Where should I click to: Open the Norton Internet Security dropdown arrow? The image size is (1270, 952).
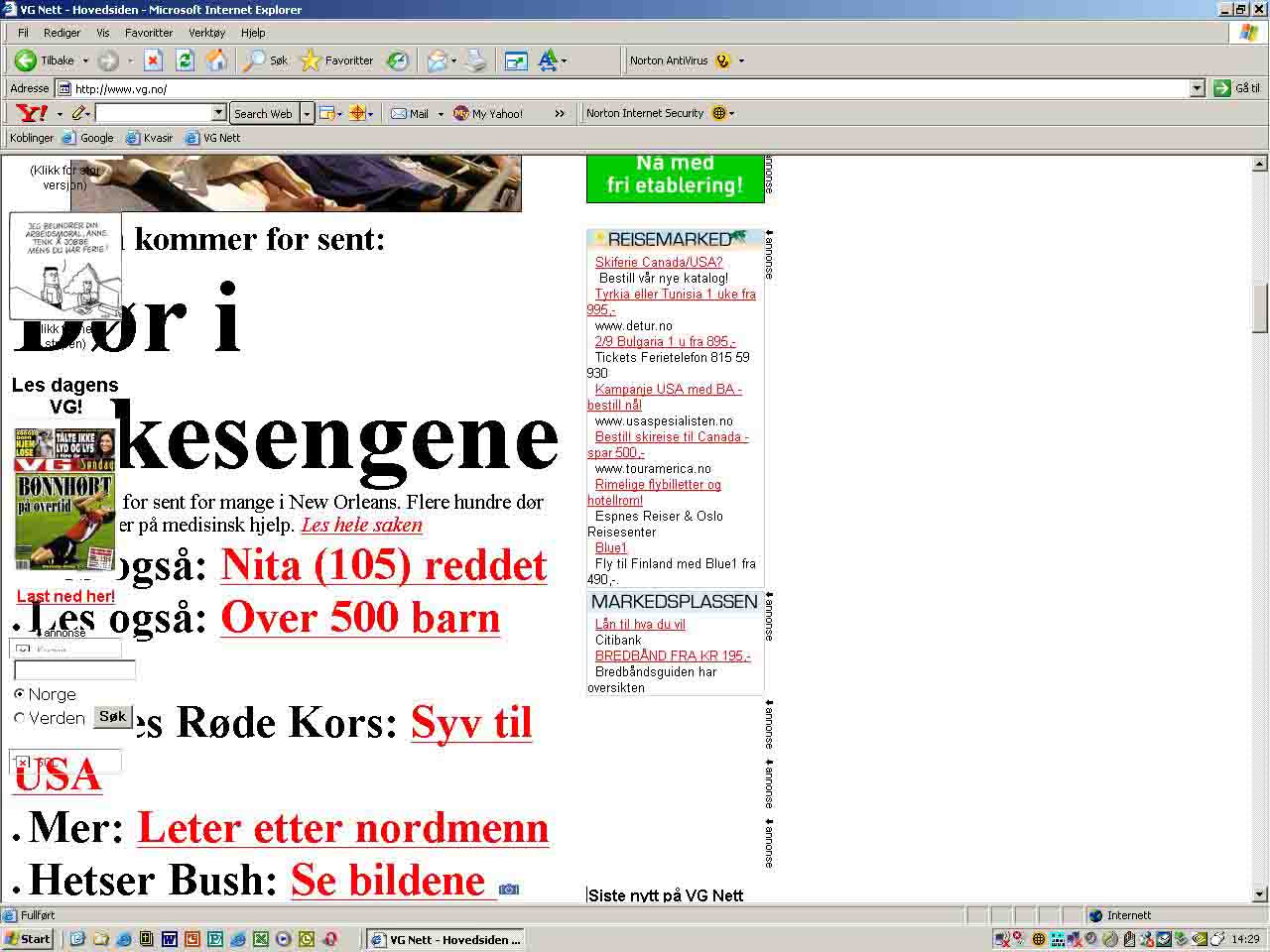point(732,113)
